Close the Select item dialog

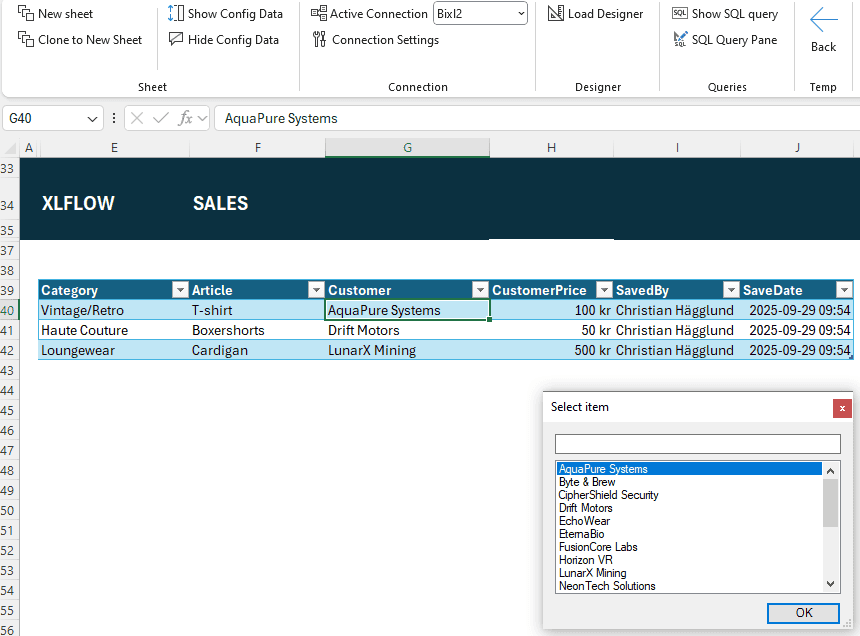tap(842, 408)
